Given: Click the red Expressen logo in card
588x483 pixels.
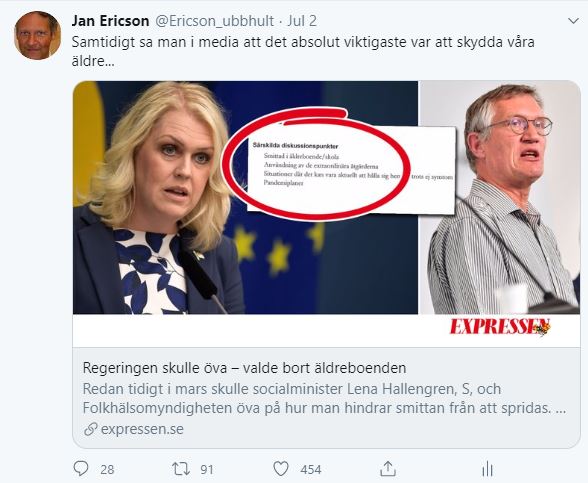Looking at the screenshot, I should tap(500, 327).
